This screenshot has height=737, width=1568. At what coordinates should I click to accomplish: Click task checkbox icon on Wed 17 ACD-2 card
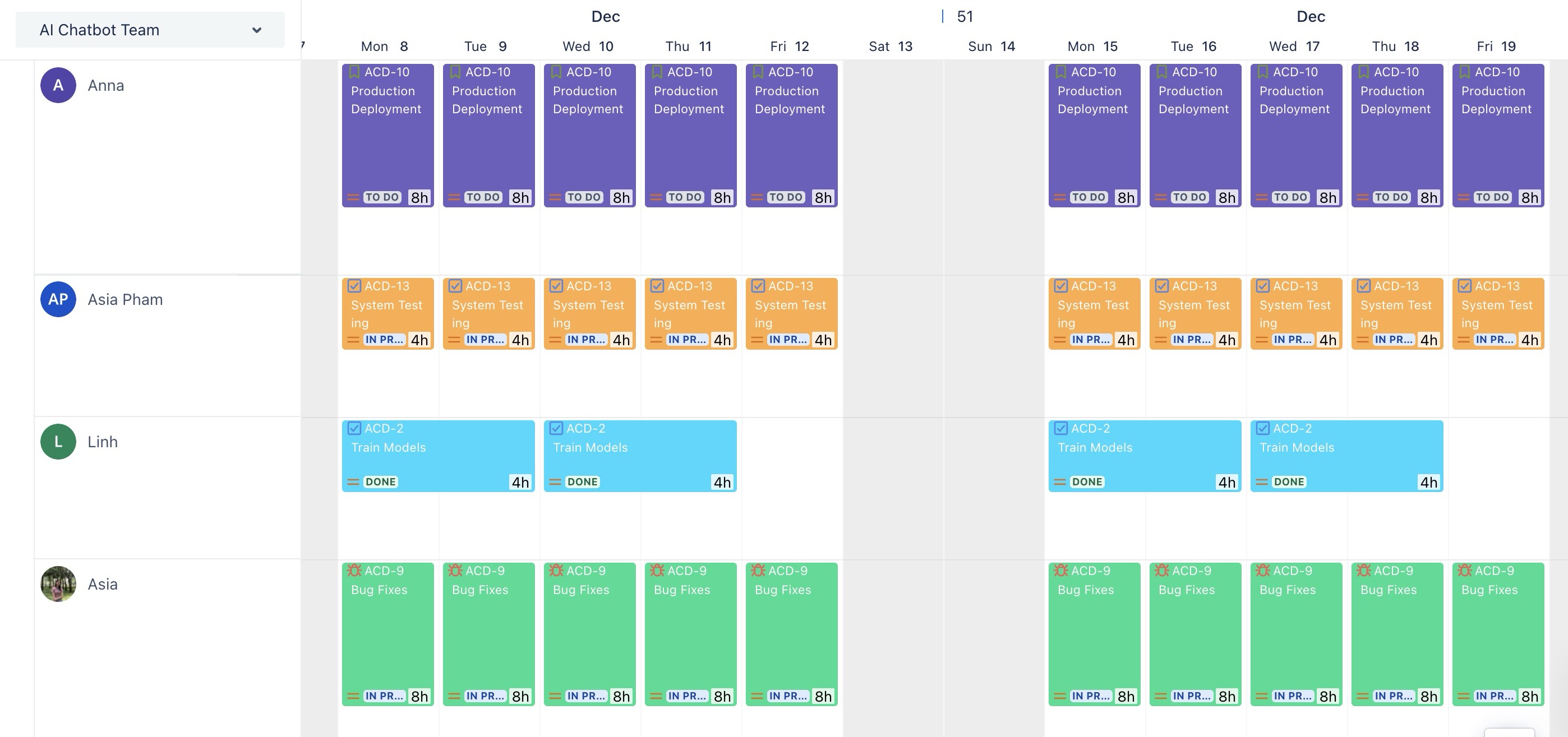pos(1262,428)
